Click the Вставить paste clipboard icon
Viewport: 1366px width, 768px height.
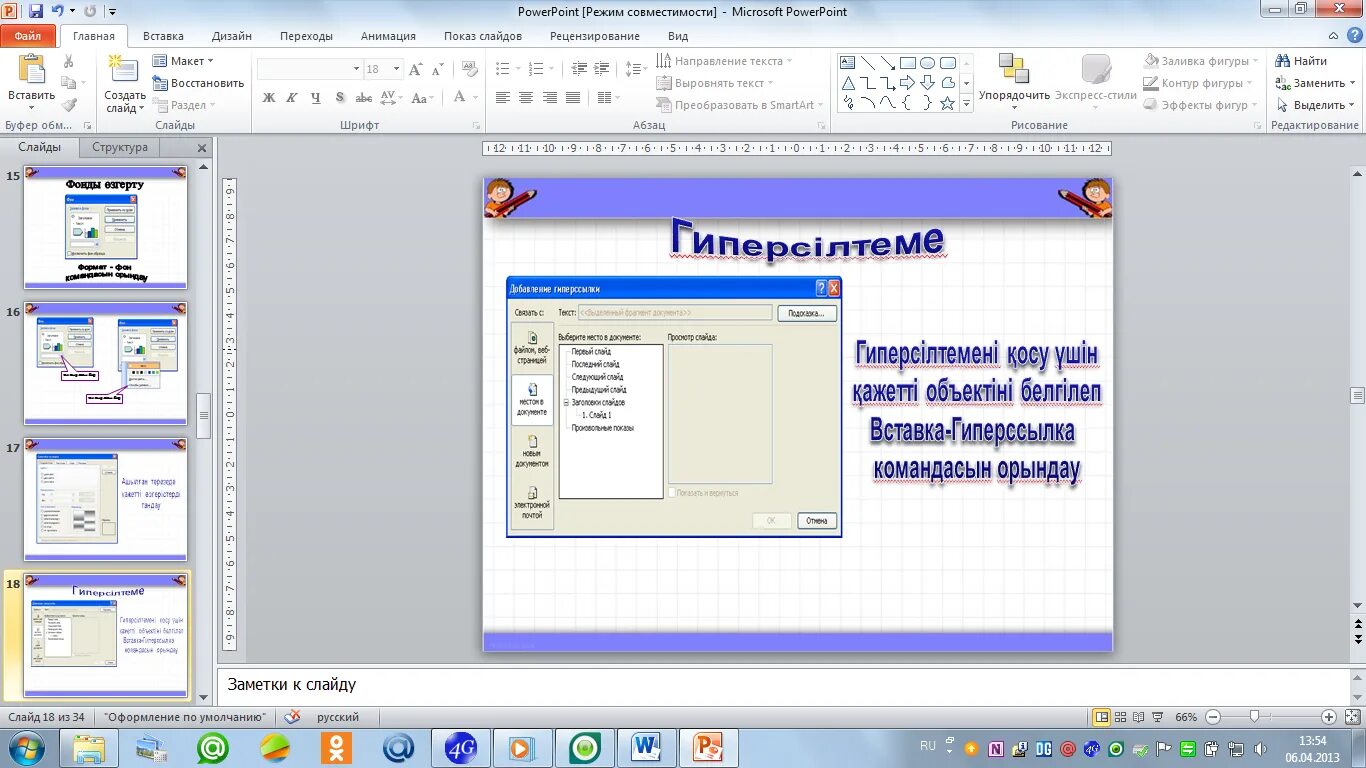[31, 70]
